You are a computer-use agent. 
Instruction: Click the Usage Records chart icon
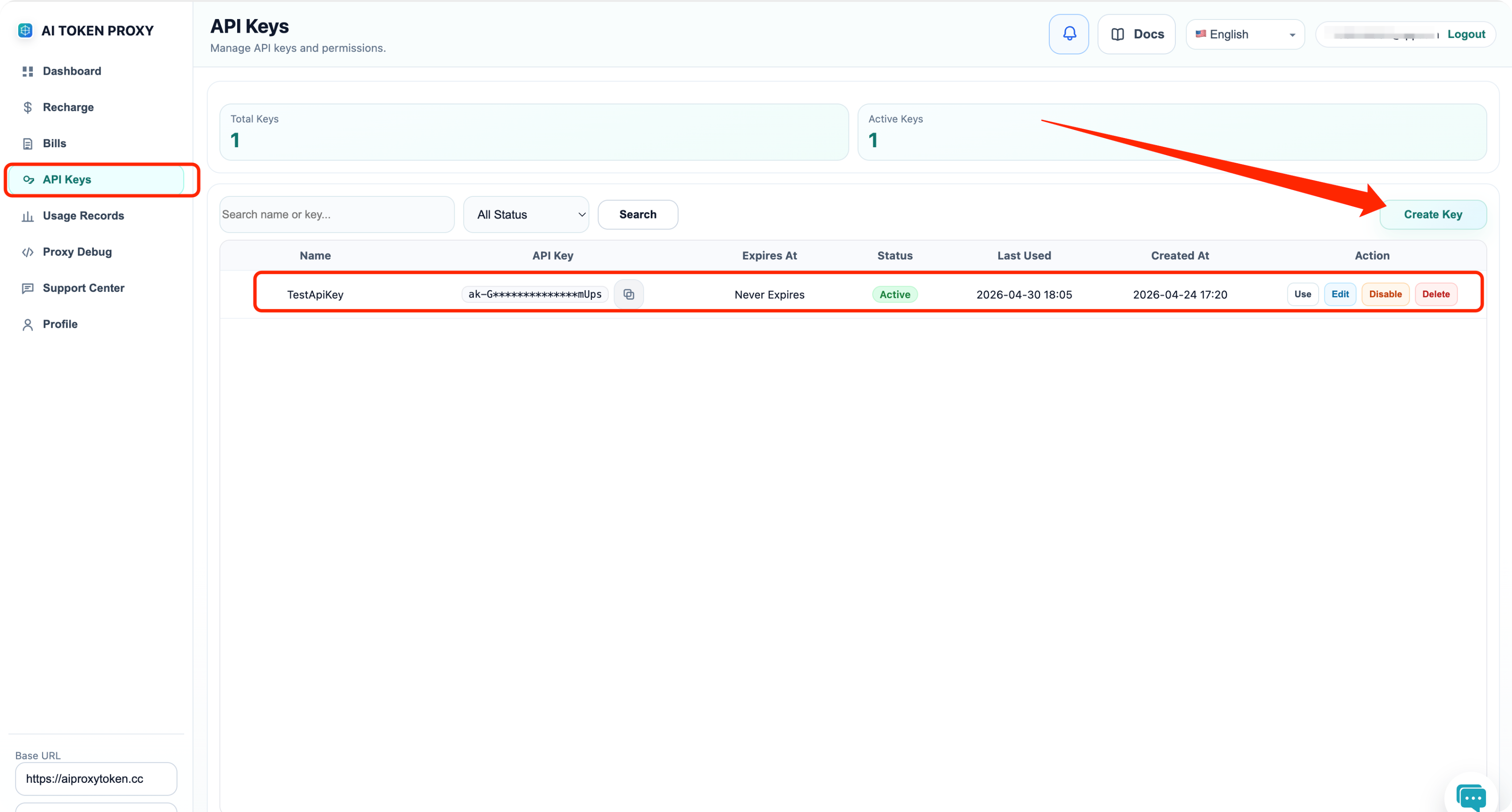(27, 217)
